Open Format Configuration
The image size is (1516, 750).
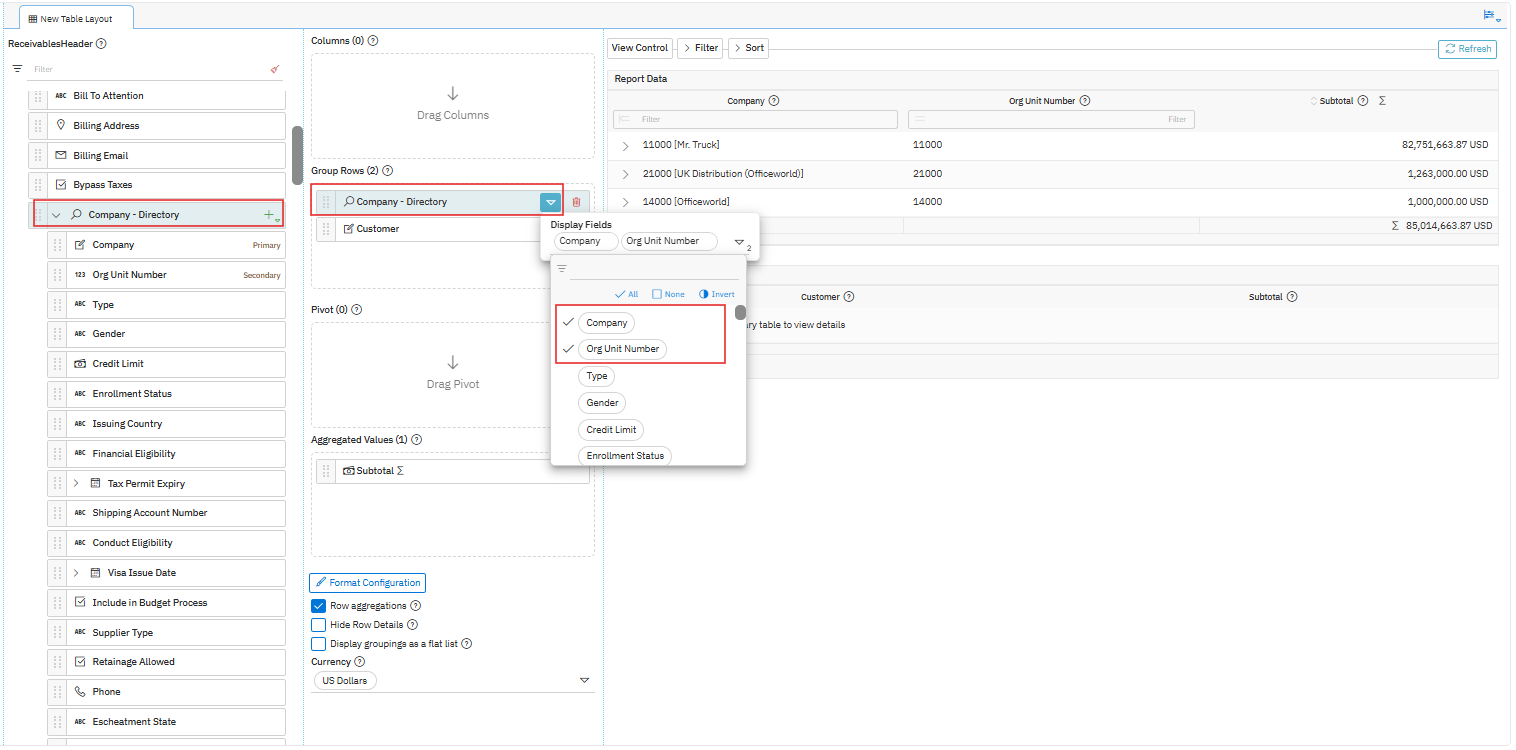point(368,583)
